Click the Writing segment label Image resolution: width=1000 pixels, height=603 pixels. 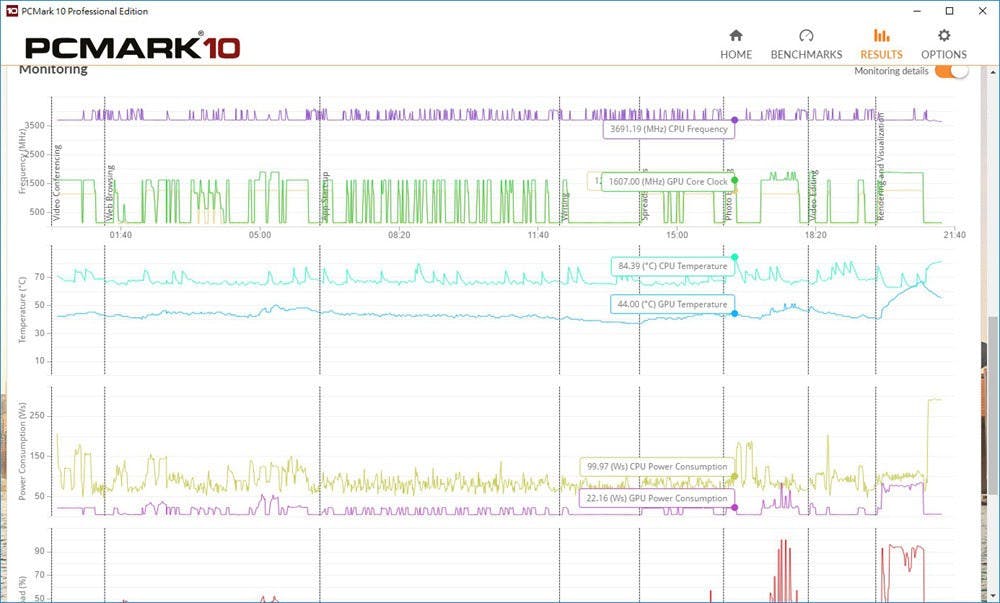[565, 208]
